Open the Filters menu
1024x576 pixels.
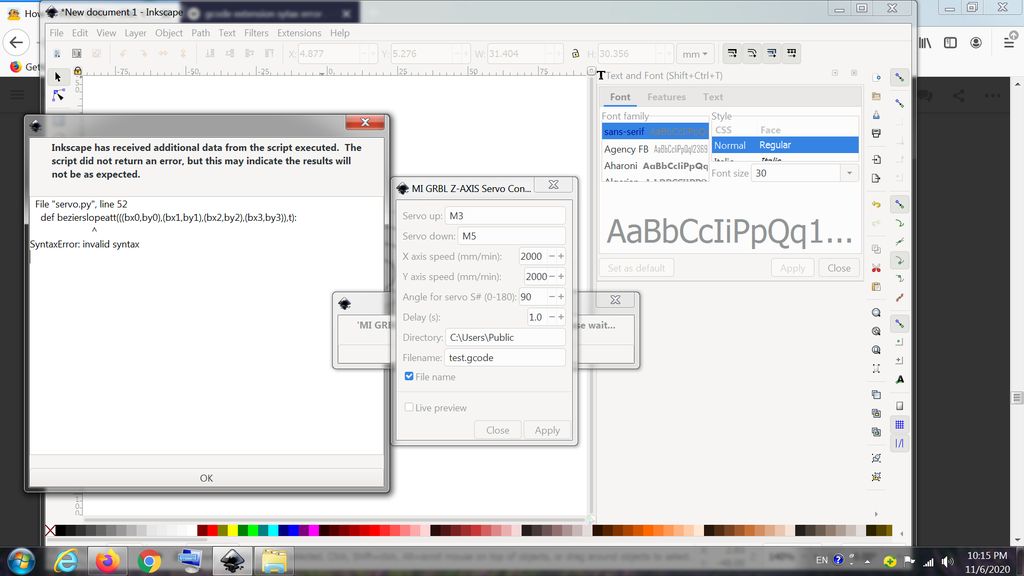point(256,33)
